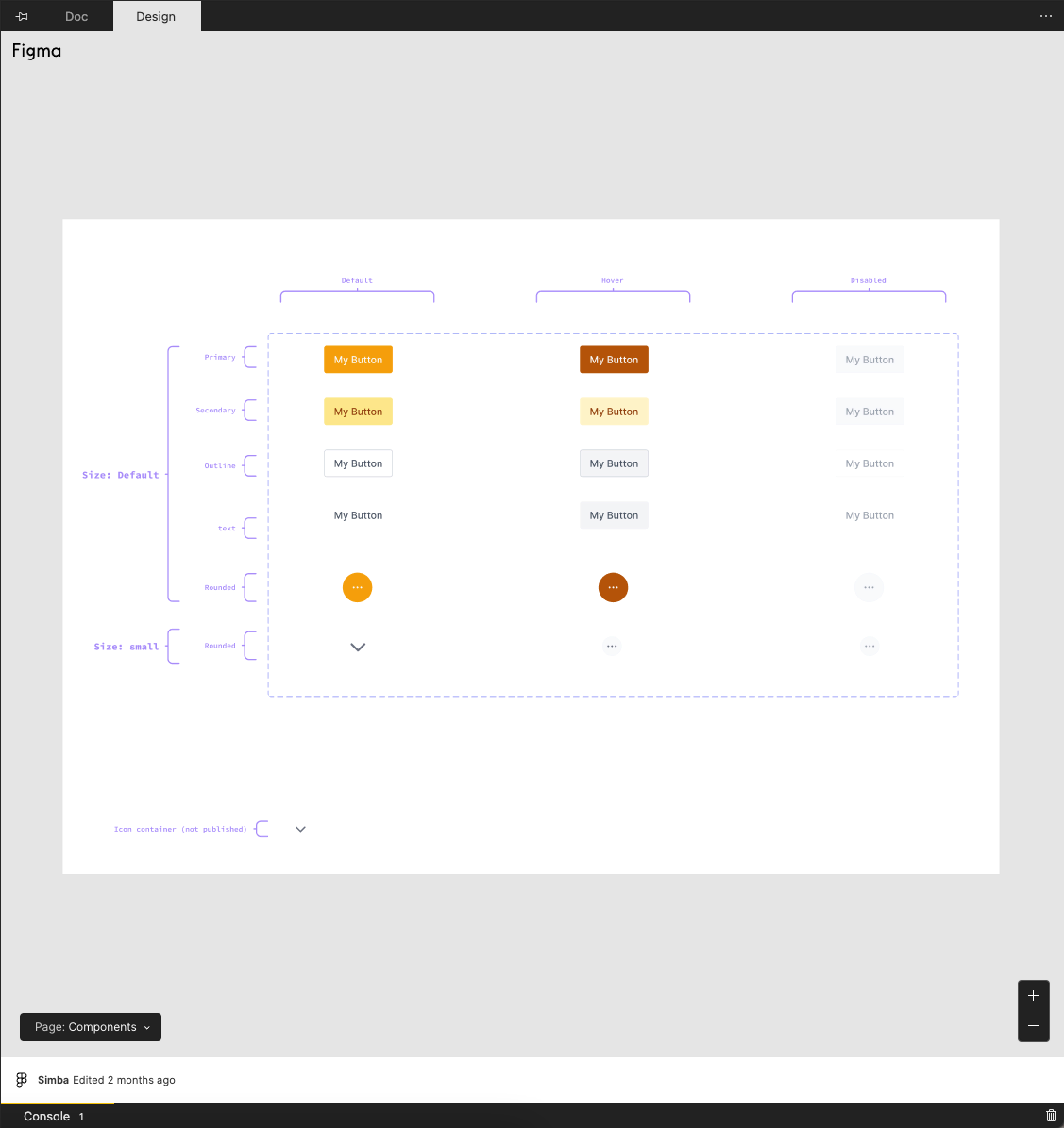Click the dark orange hover rounded button
Image resolution: width=1064 pixels, height=1128 pixels.
pyautogui.click(x=613, y=587)
